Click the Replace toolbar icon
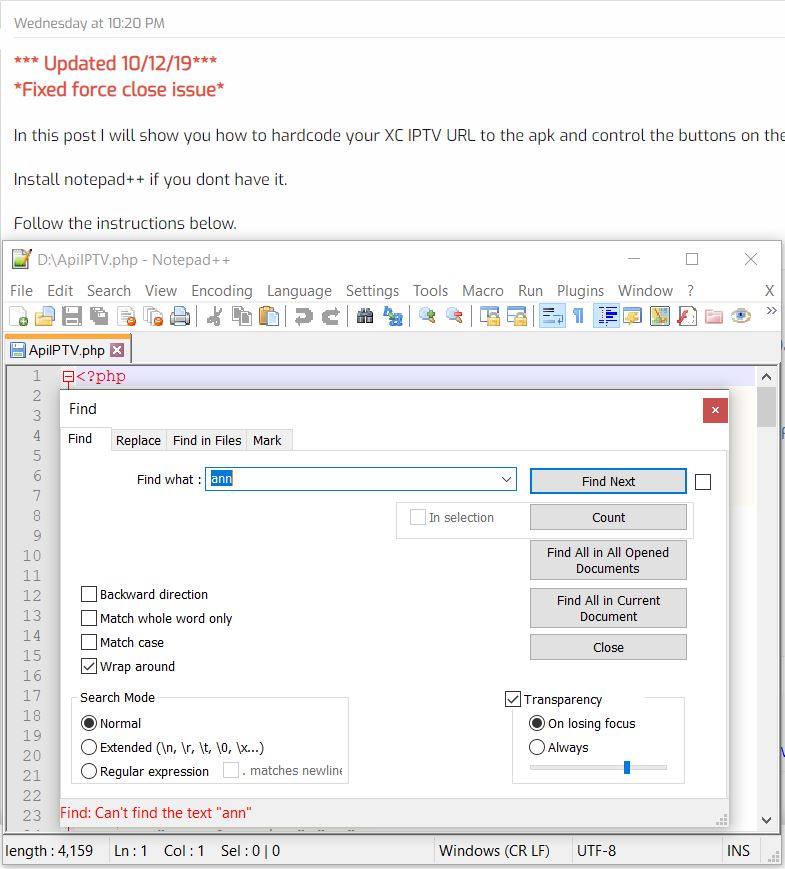This screenshot has height=869, width=785. tap(392, 316)
